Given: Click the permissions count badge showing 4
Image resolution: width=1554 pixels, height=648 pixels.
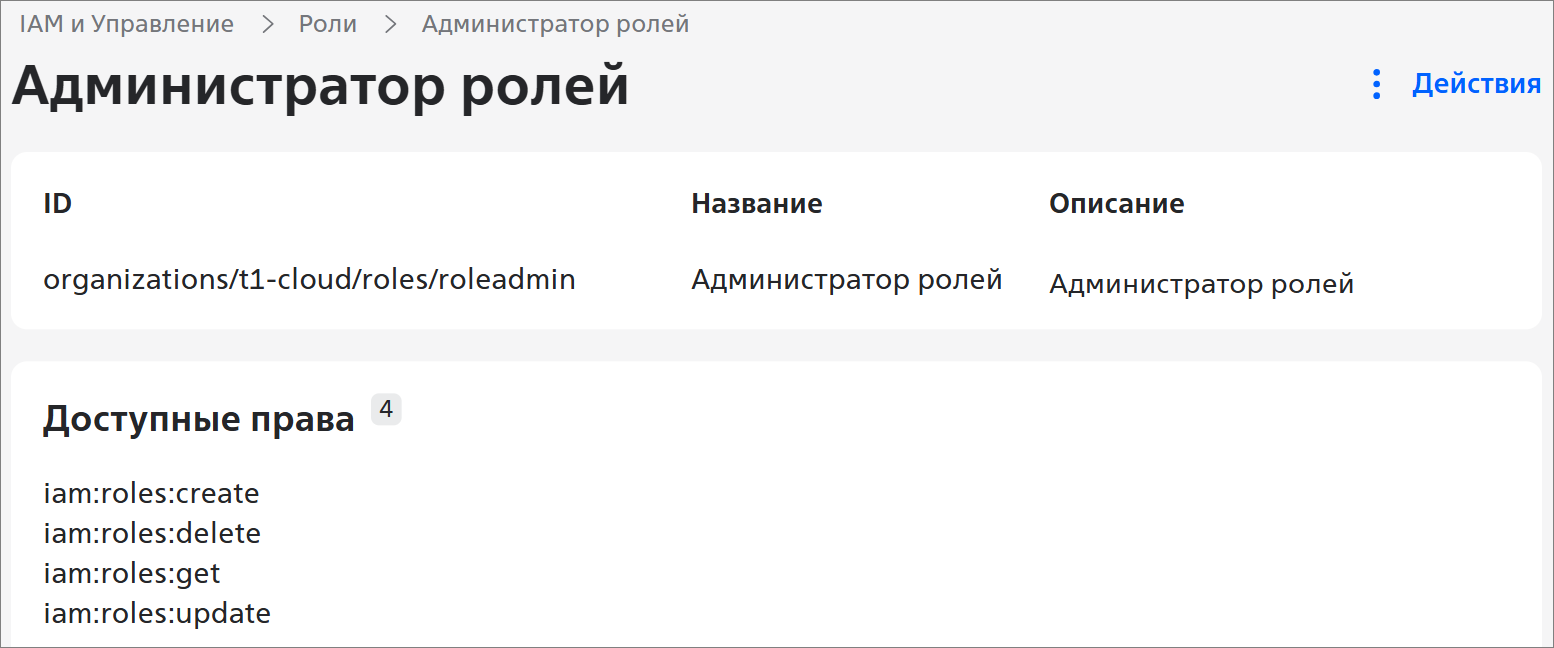Looking at the screenshot, I should 386,409.
